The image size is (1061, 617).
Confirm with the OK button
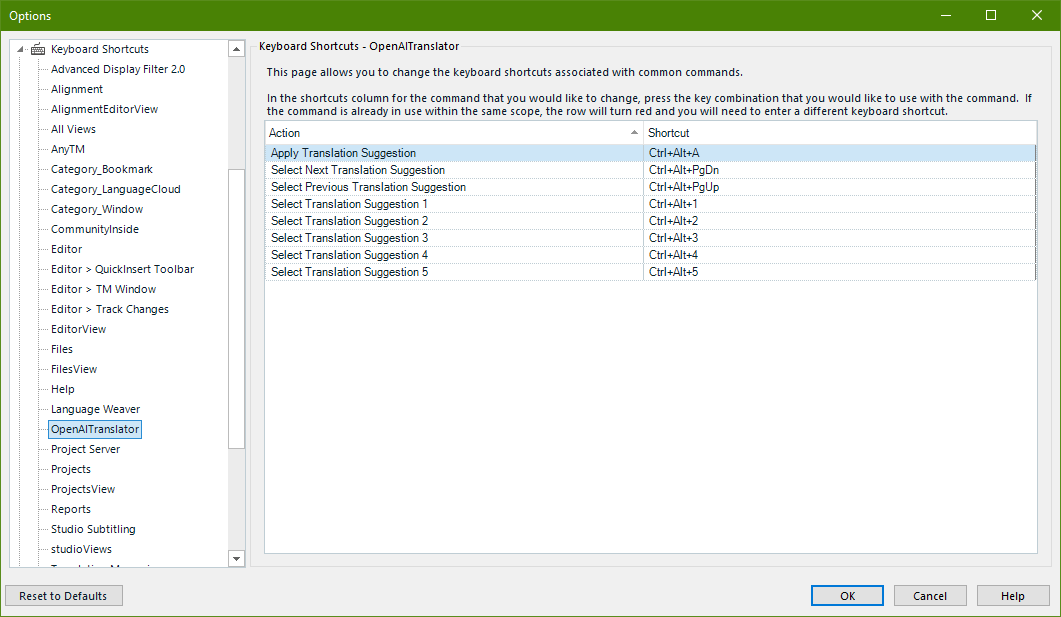point(847,596)
